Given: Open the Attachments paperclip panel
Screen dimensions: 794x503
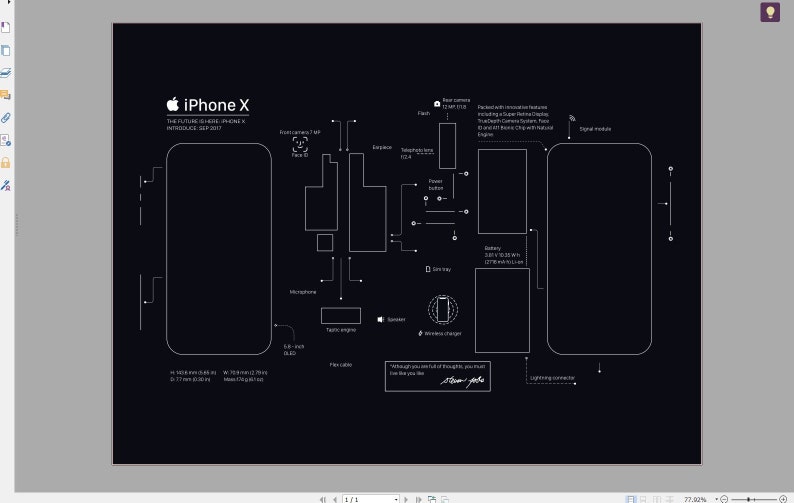Looking at the screenshot, I should point(6,118).
